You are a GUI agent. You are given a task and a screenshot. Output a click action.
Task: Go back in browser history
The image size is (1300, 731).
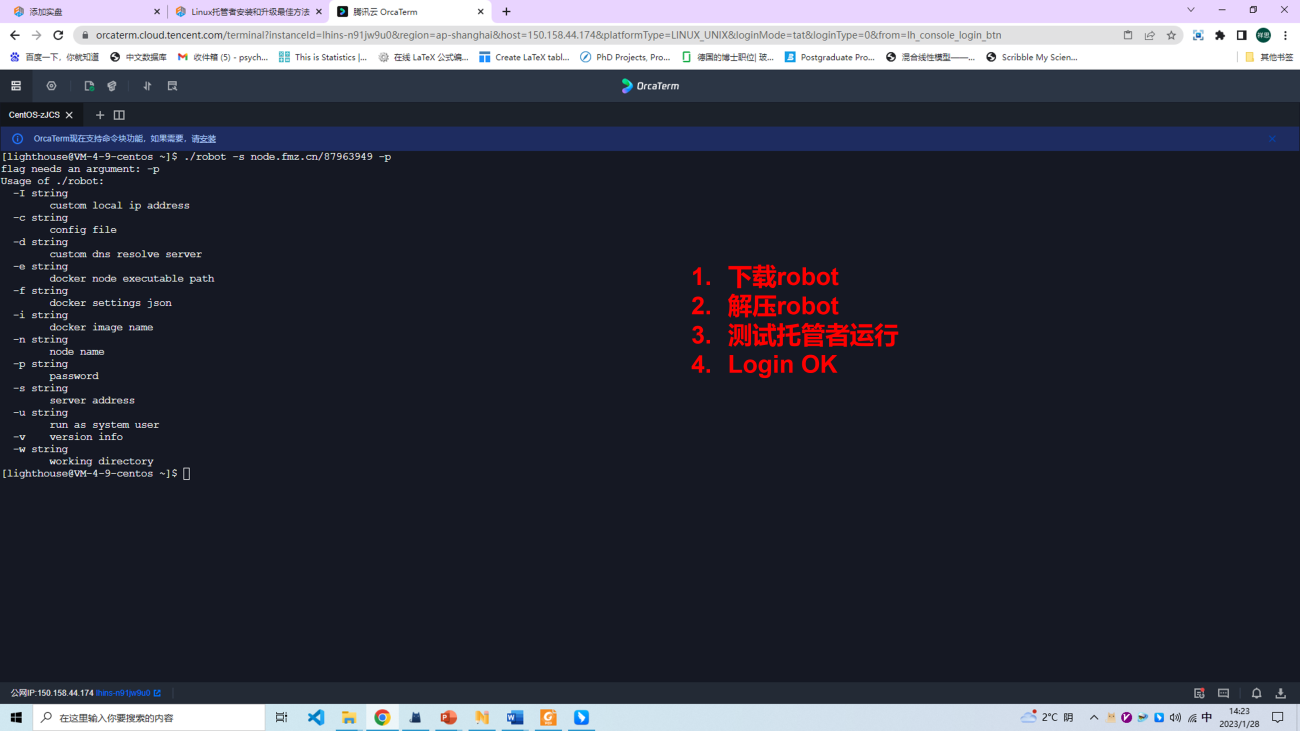tap(14, 35)
